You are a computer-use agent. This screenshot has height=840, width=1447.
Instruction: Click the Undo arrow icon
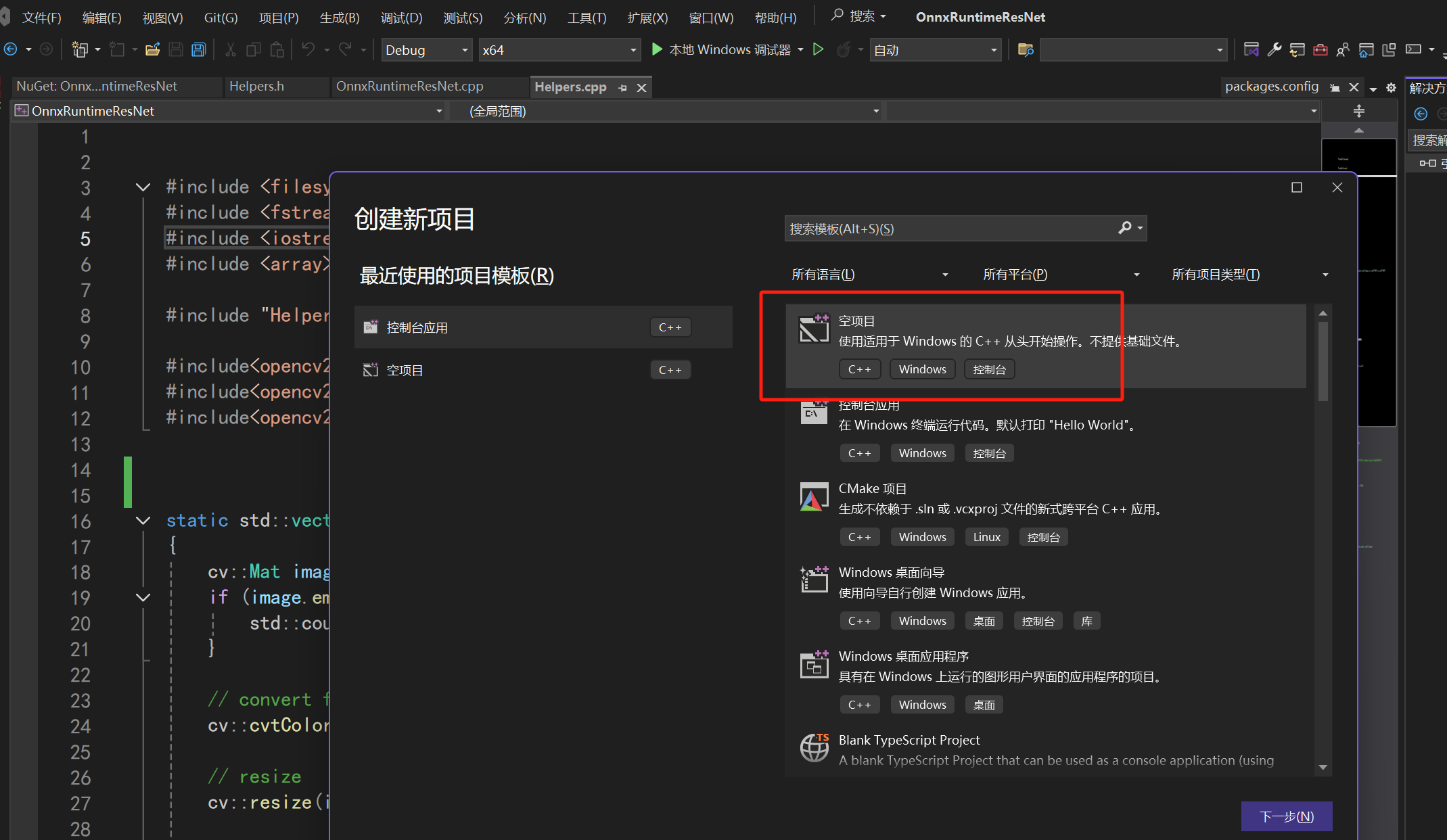pyautogui.click(x=308, y=49)
